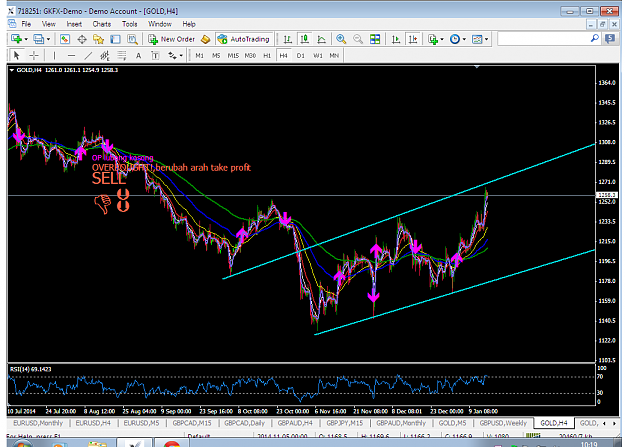
Task: Open the Window menu
Action: (x=160, y=24)
